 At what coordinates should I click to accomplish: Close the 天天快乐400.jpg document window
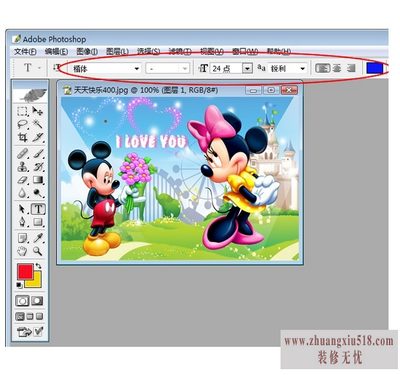pyautogui.click(x=289, y=90)
